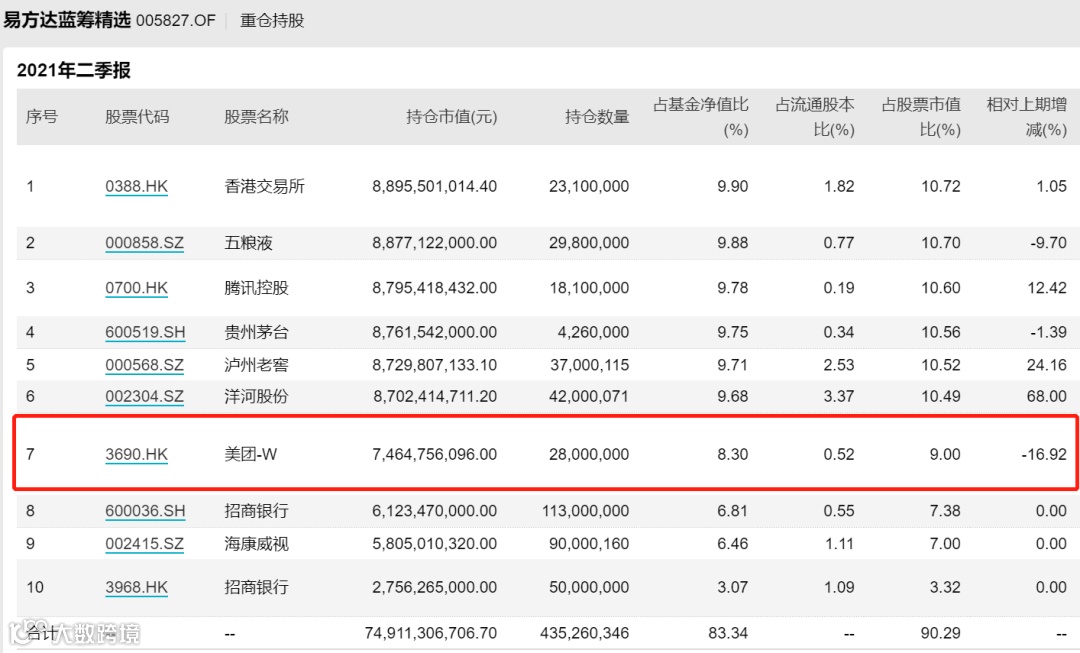This screenshot has width=1080, height=653.
Task: Click total holding quantity 435,260,346
Action: [585, 632]
